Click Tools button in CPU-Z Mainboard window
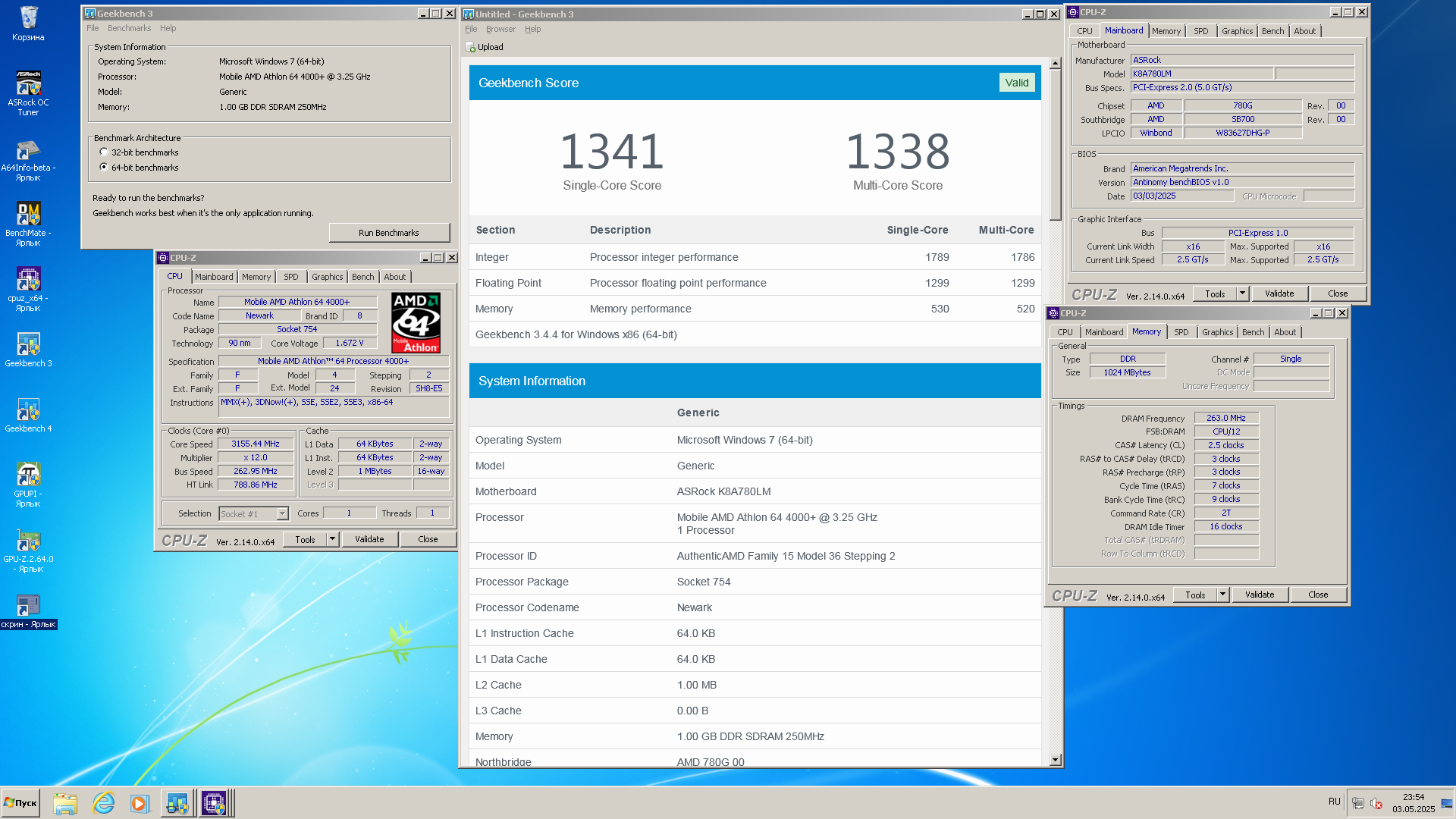This screenshot has height=819, width=1456. point(1215,293)
